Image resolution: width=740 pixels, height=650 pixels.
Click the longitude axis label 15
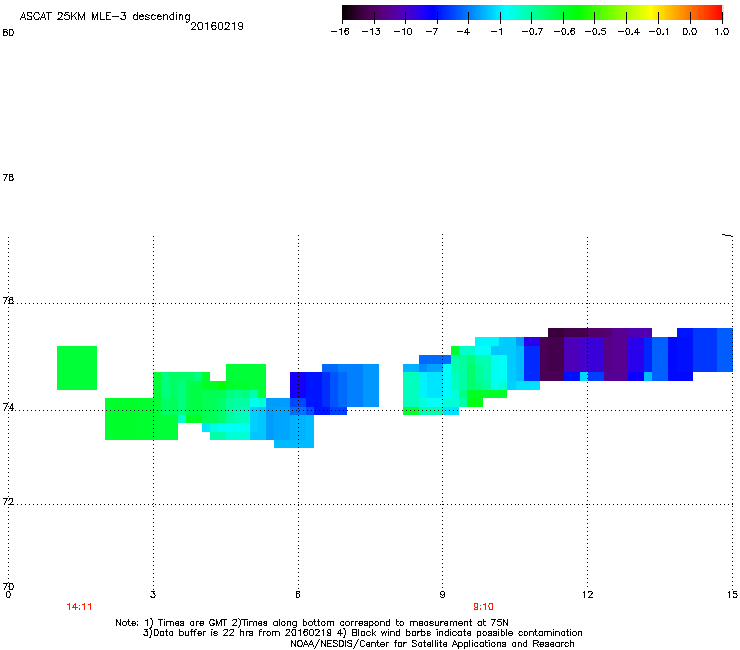point(732,594)
